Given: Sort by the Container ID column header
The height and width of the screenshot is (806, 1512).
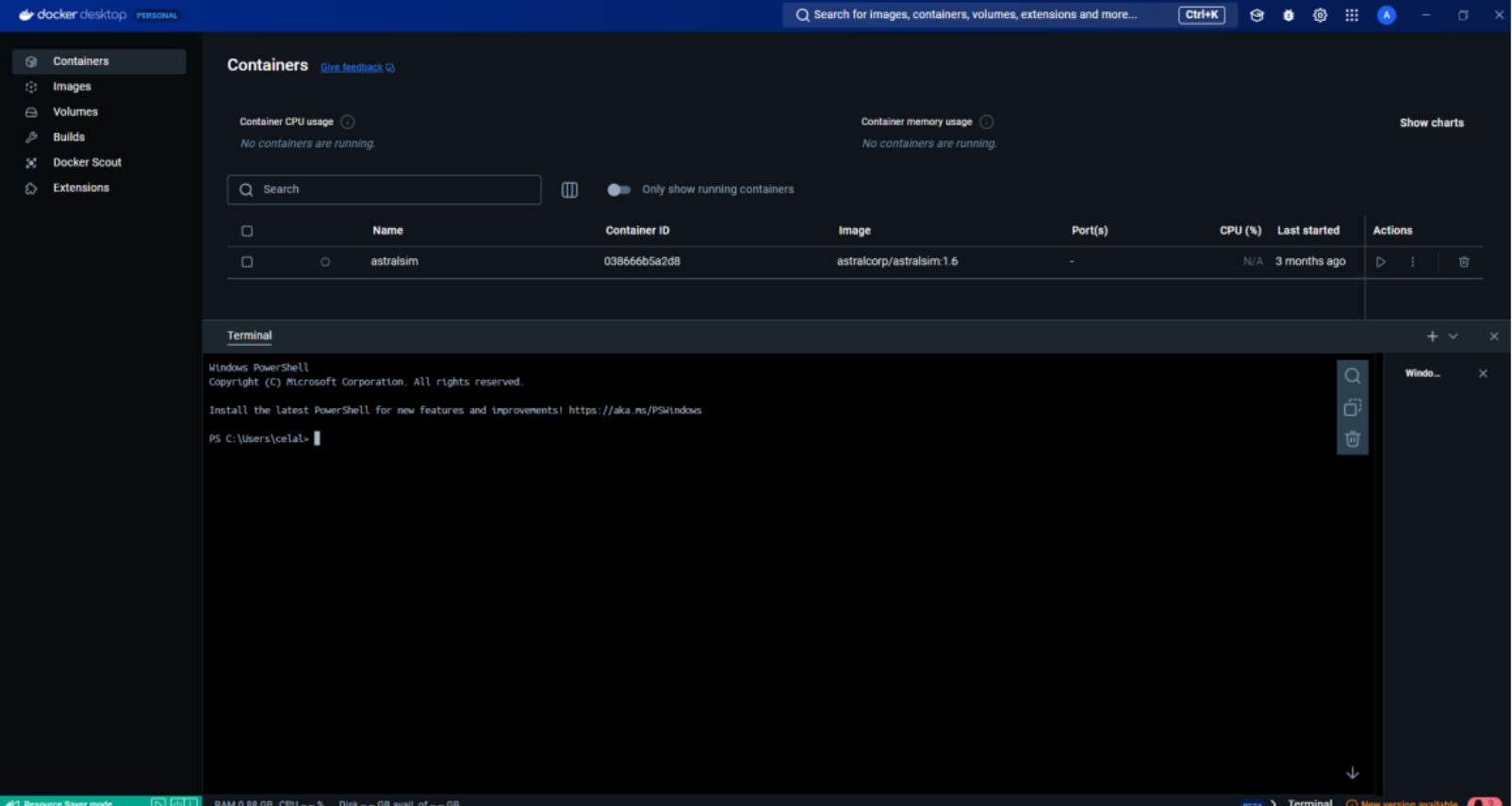Looking at the screenshot, I should (637, 231).
